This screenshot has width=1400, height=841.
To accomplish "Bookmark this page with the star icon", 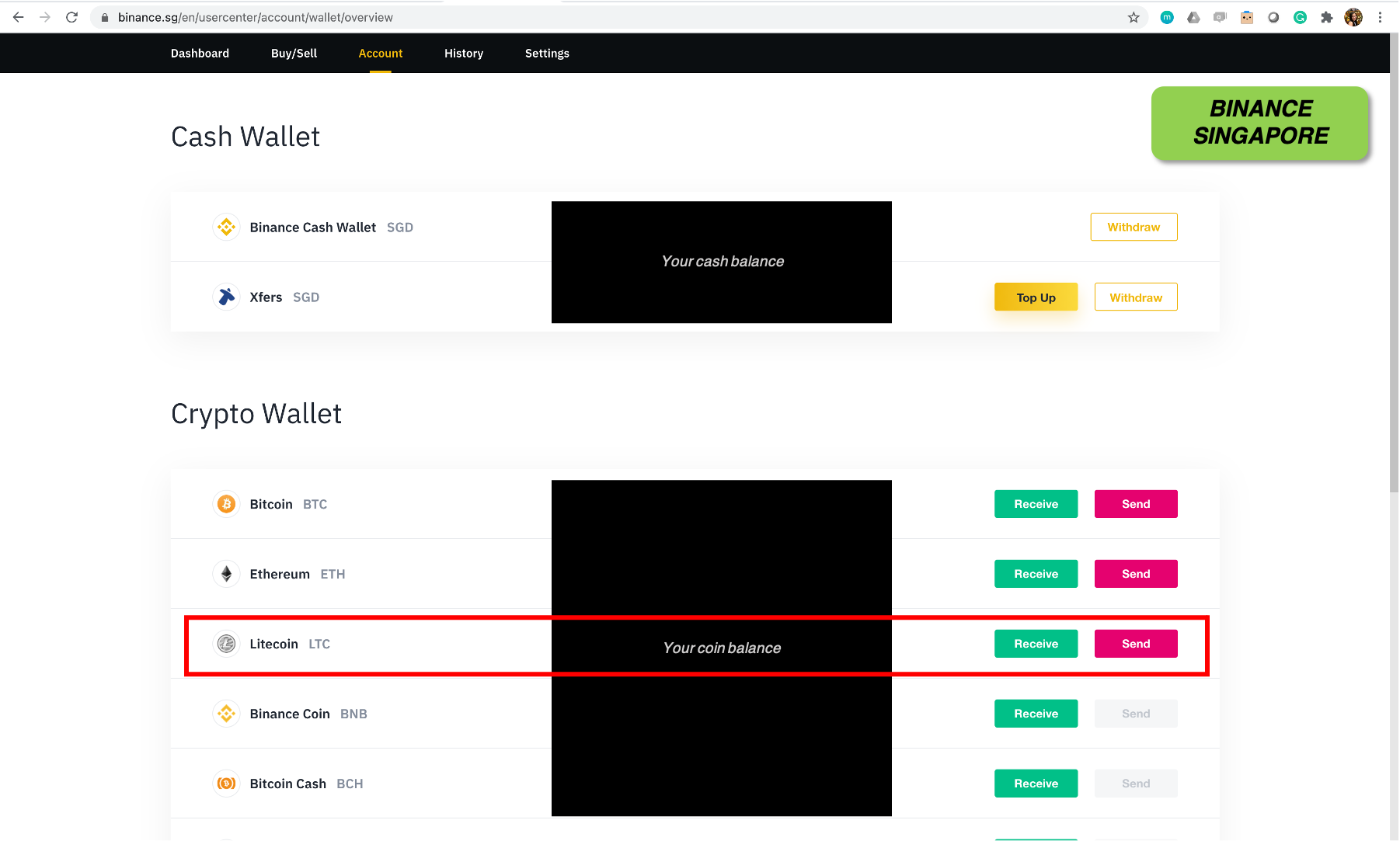I will point(1134,17).
